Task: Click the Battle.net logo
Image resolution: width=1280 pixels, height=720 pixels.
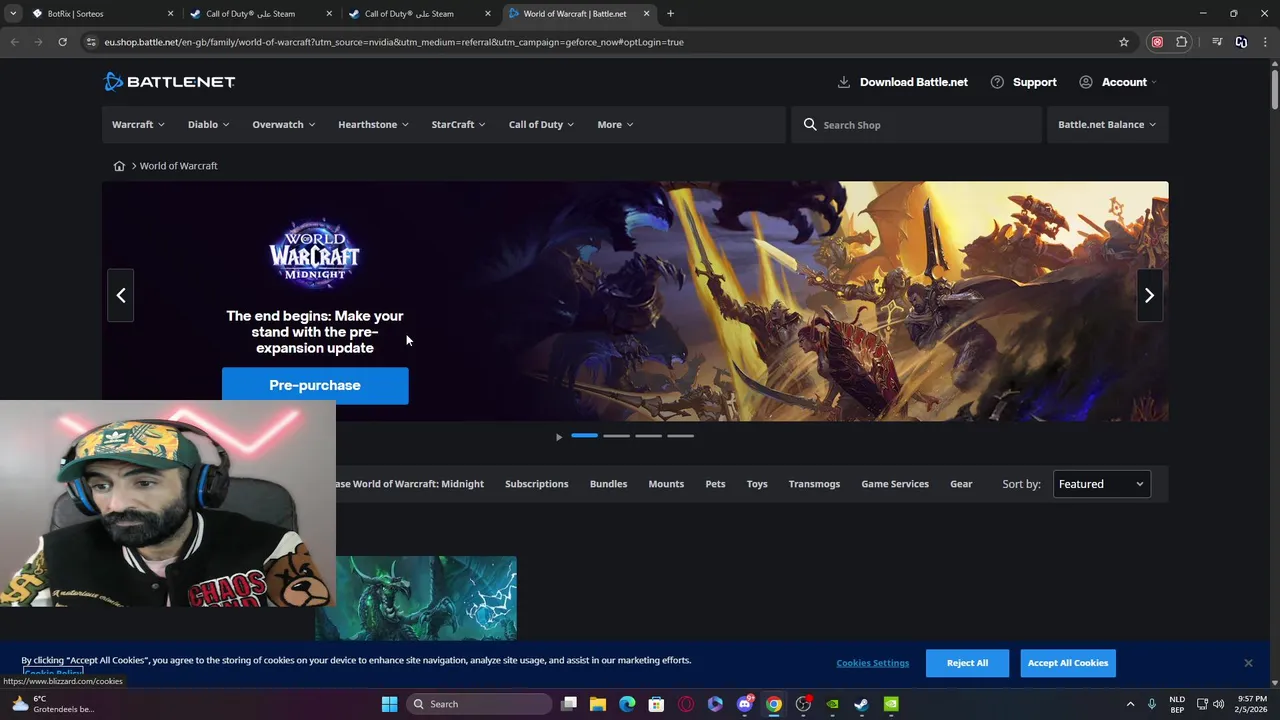Action: point(169,82)
